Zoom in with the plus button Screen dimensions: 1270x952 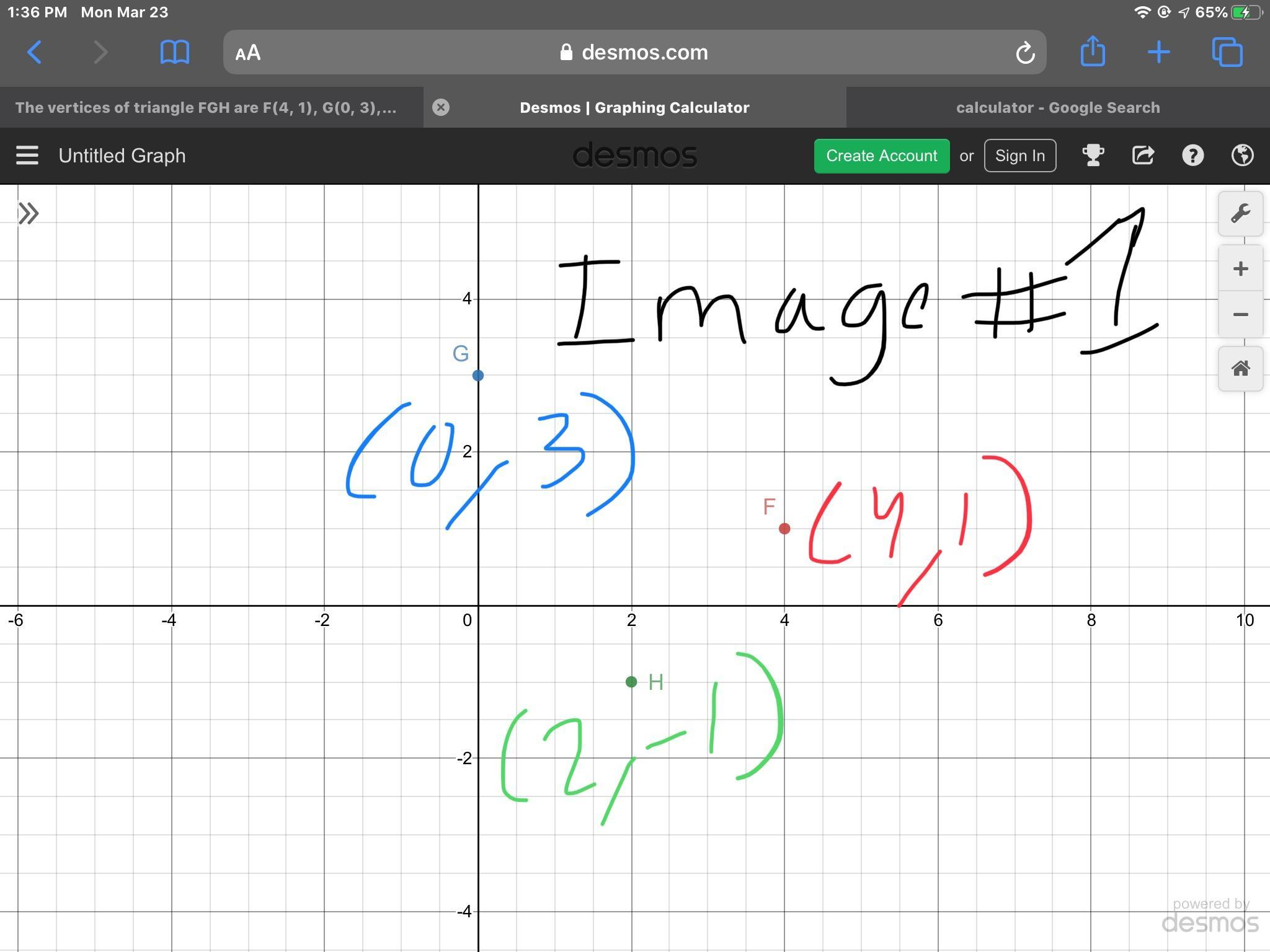click(x=1240, y=268)
